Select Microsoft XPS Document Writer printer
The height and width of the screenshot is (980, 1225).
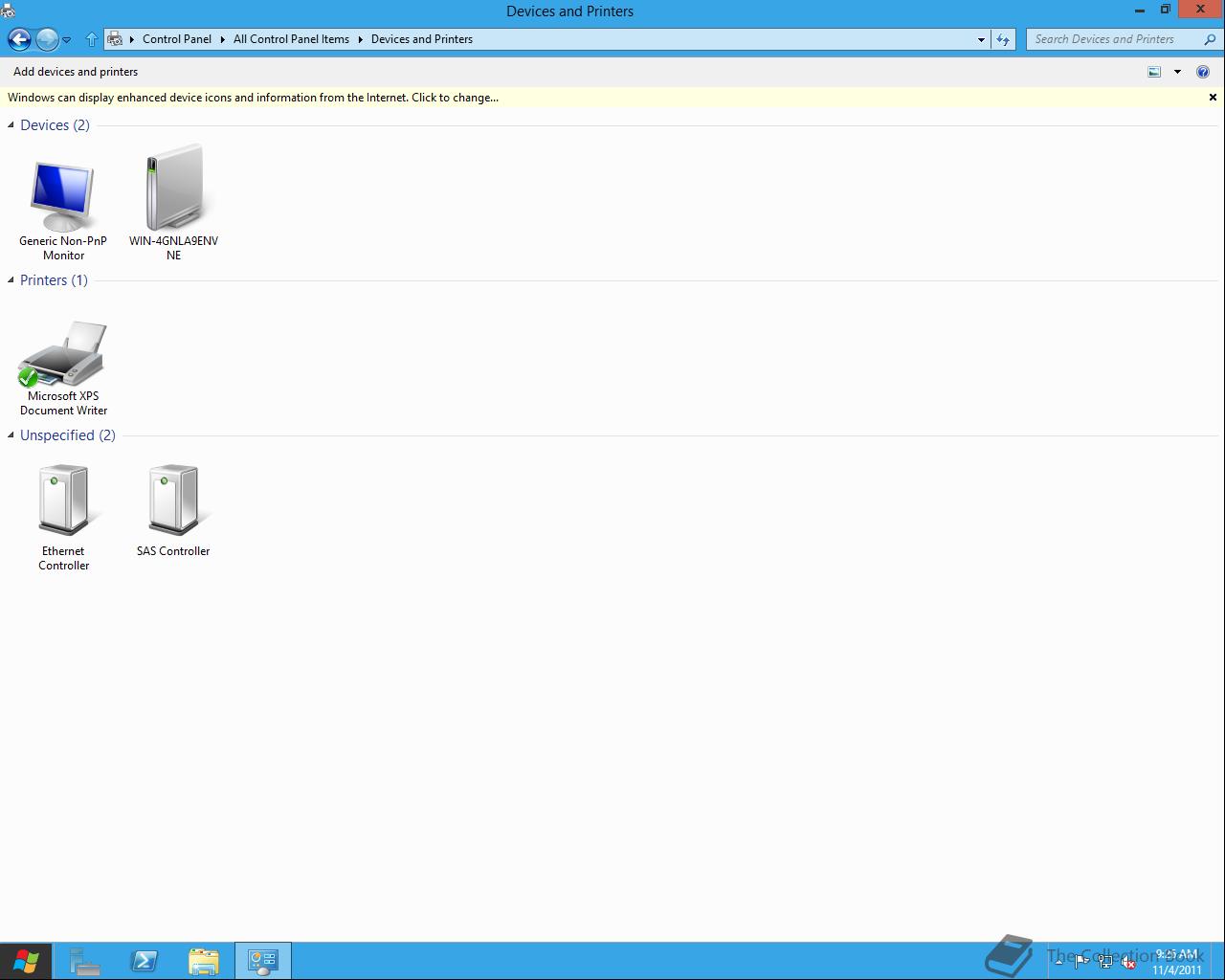63,368
